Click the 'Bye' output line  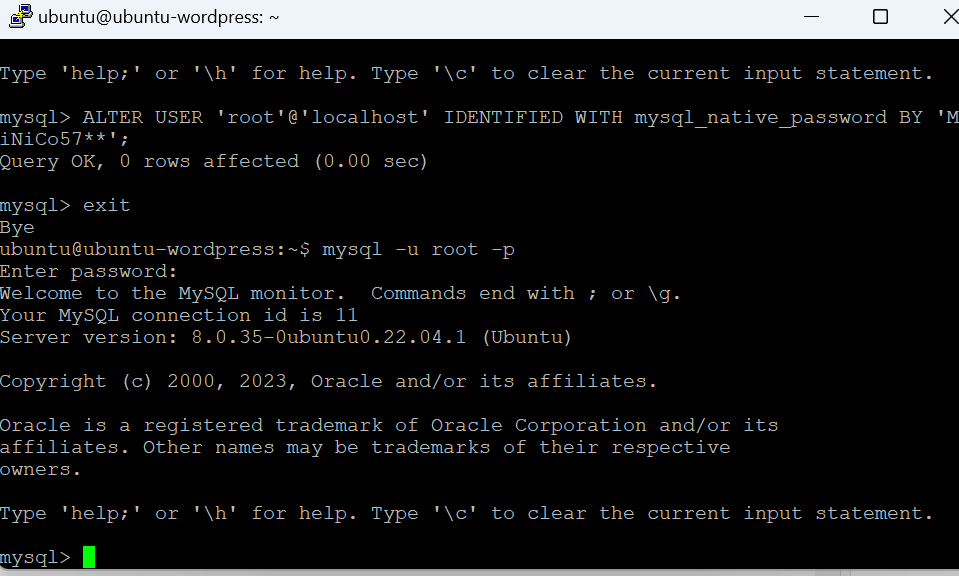(17, 227)
